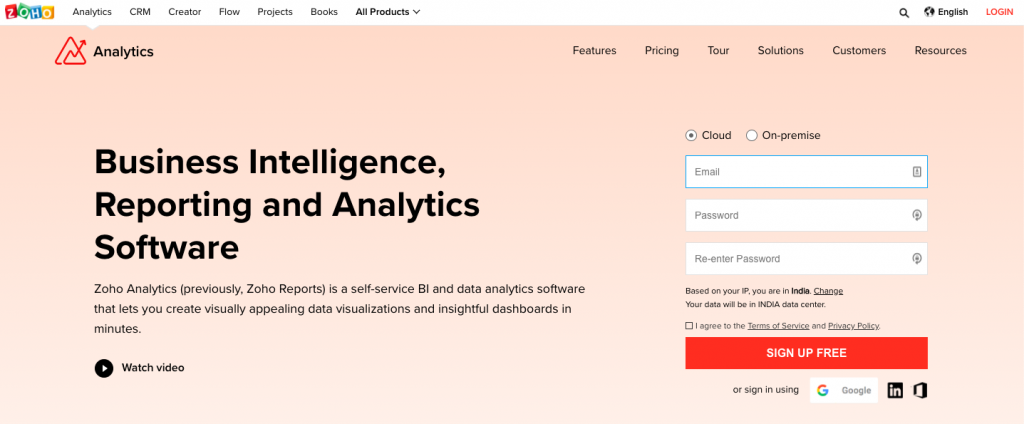
Task: Open the Features menu
Action: (x=594, y=50)
